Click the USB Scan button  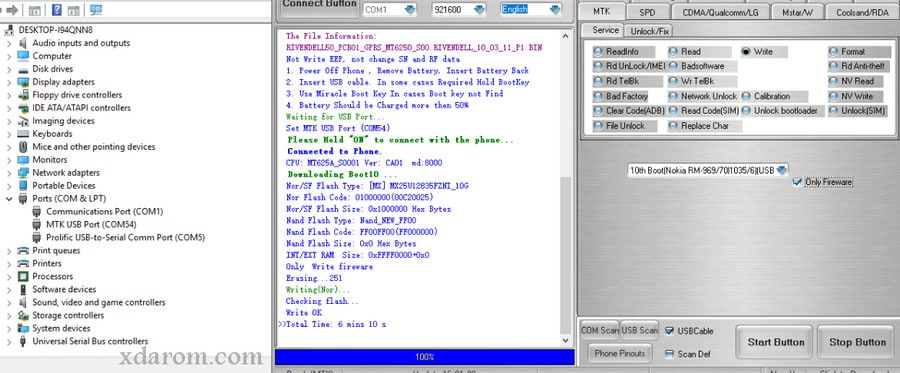pyautogui.click(x=639, y=331)
